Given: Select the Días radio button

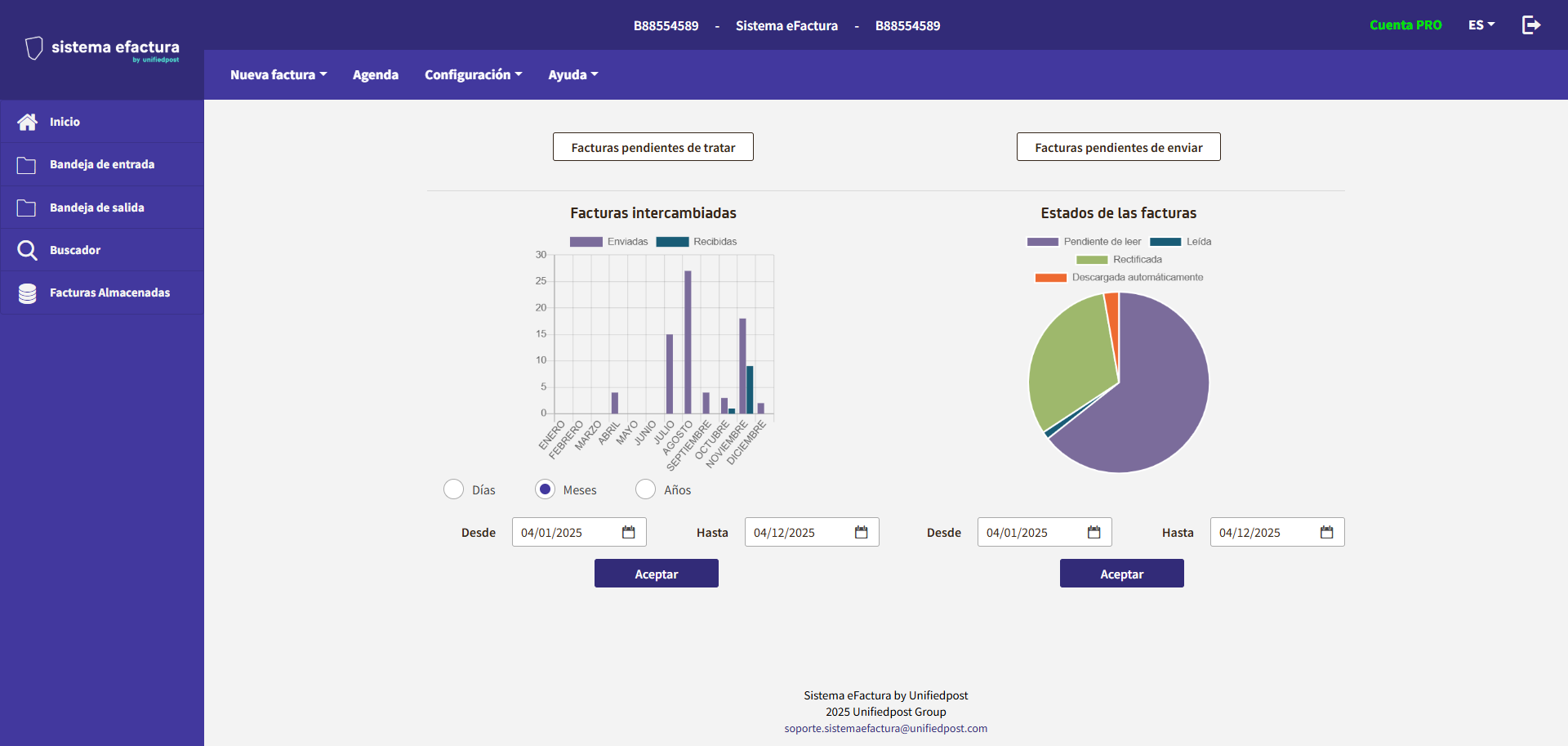Looking at the screenshot, I should click(x=453, y=489).
